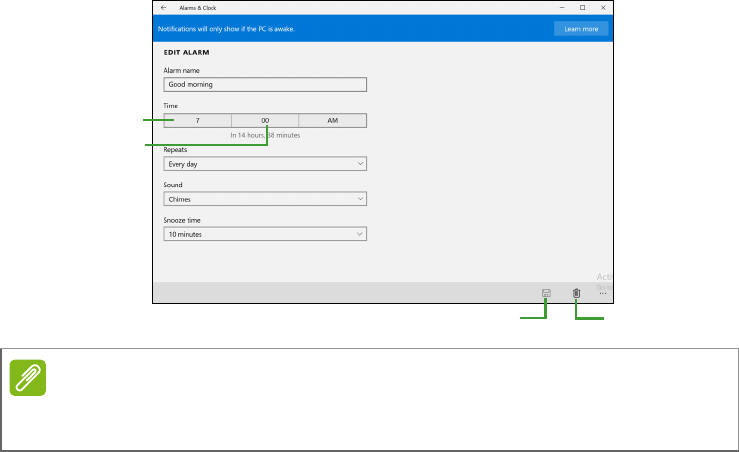Image resolution: width=739 pixels, height=452 pixels.
Task: Click the 'In 14 hours' countdown text
Action: [x=265, y=134]
